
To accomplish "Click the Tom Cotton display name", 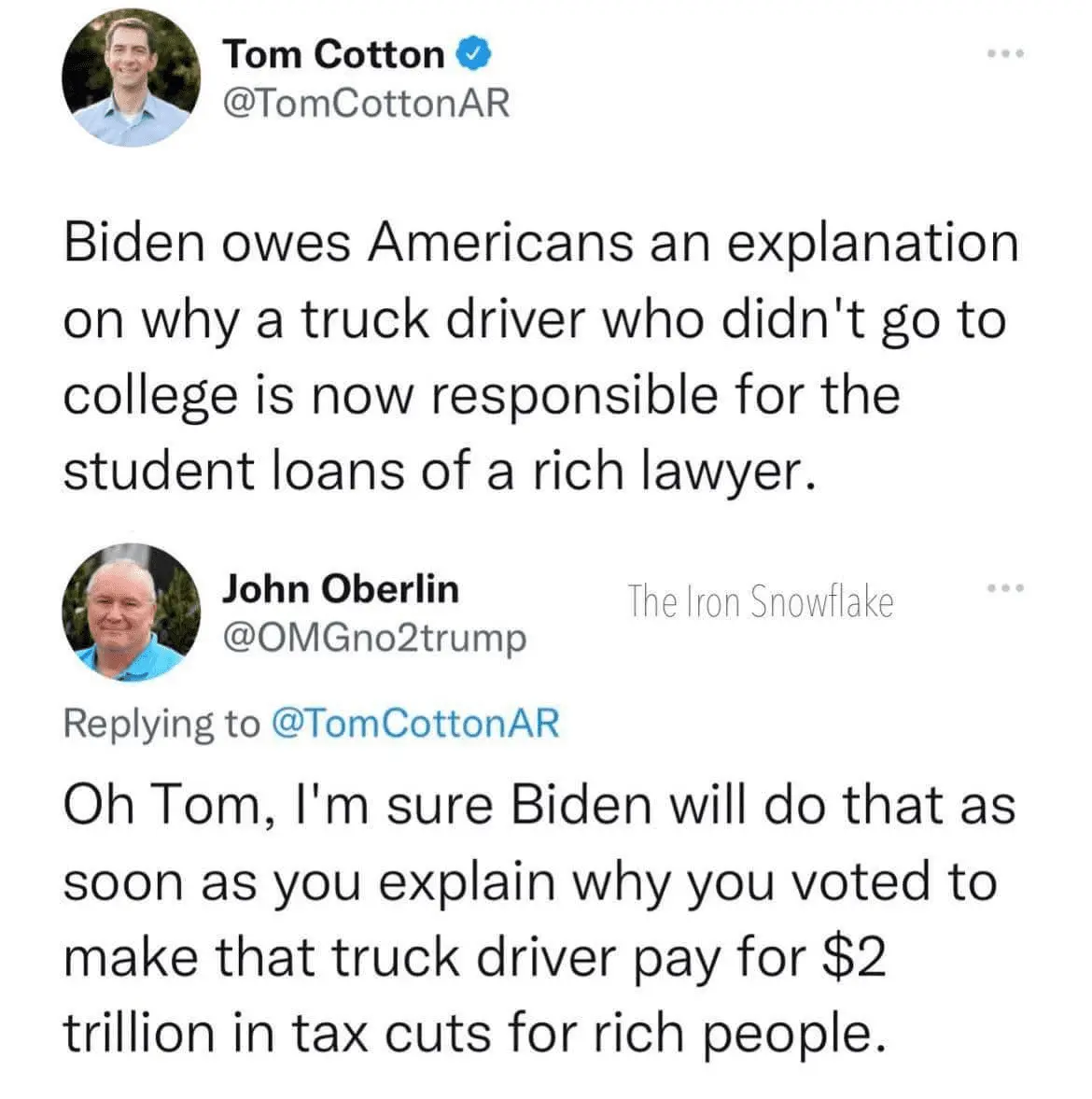I will (333, 55).
